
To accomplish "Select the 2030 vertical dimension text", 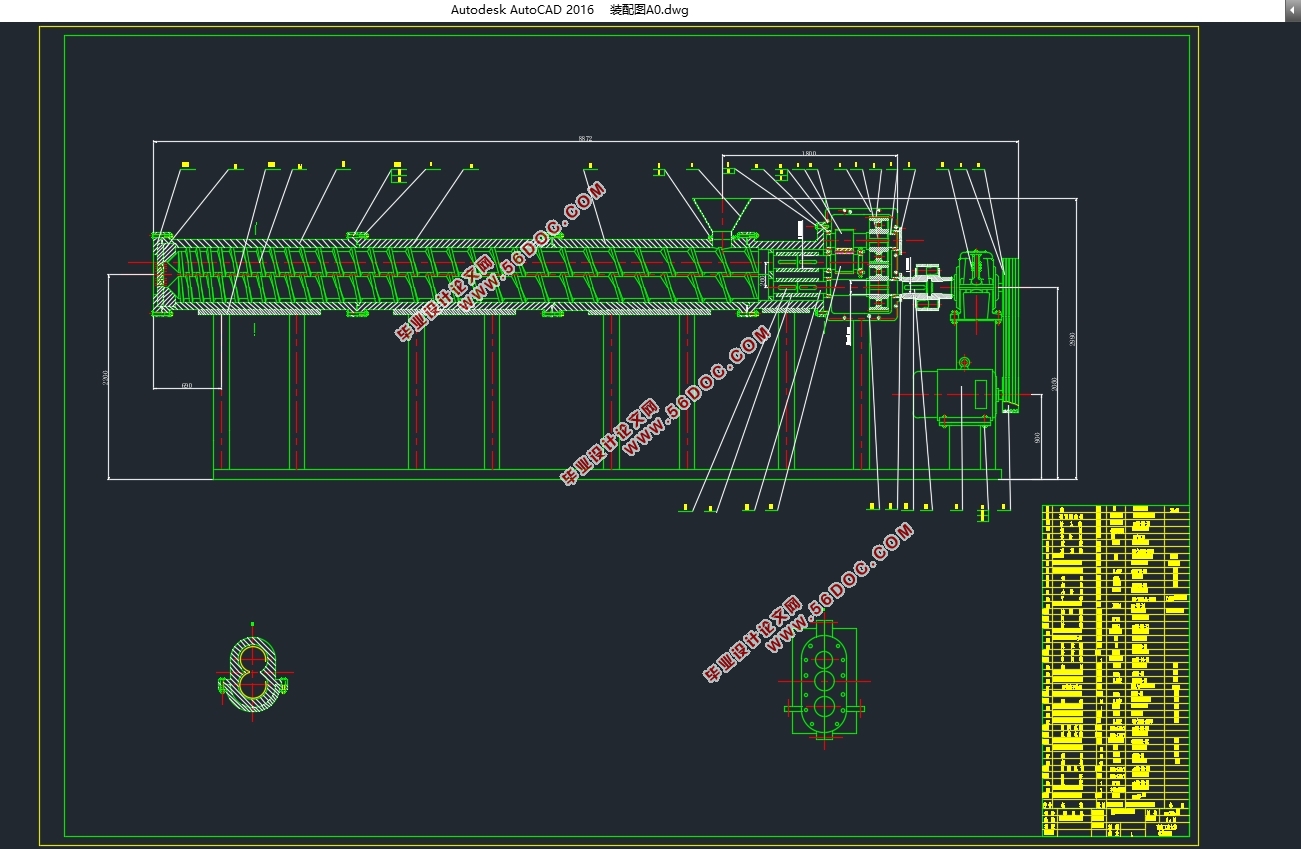I will point(1054,383).
